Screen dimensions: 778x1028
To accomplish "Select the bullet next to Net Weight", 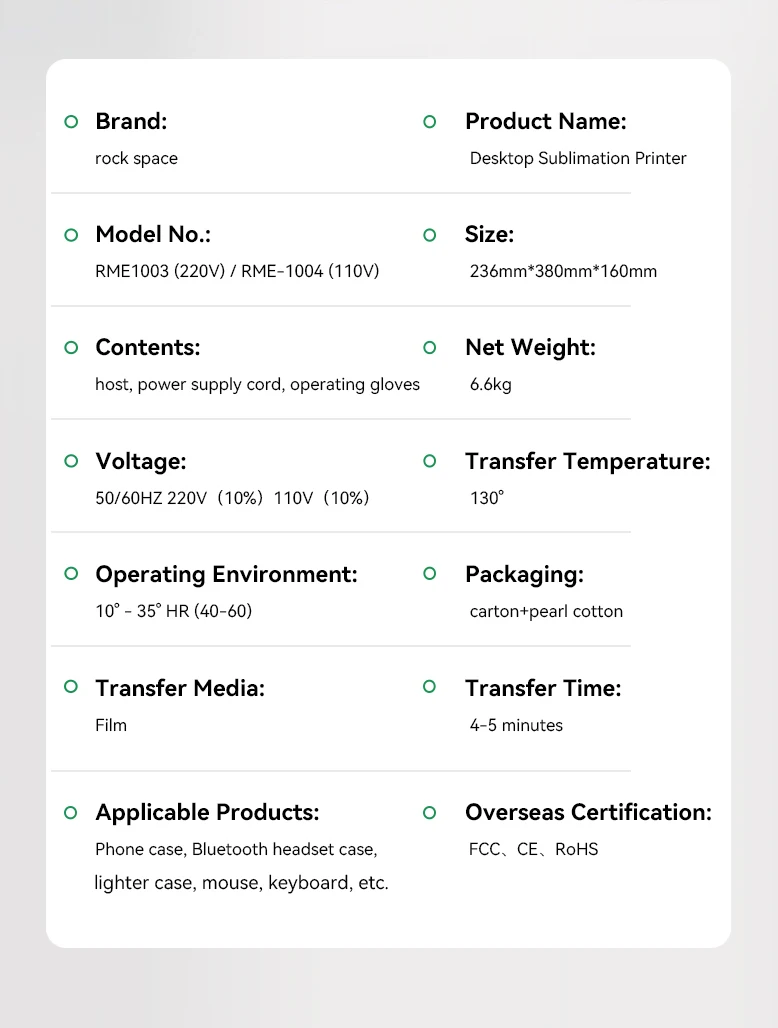I will pyautogui.click(x=430, y=348).
